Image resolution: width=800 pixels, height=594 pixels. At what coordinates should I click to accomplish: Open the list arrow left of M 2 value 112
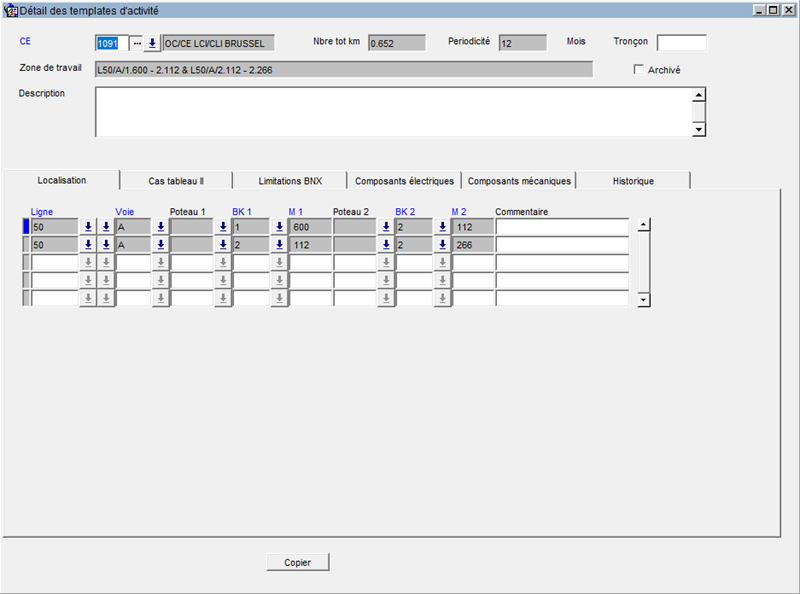442,227
